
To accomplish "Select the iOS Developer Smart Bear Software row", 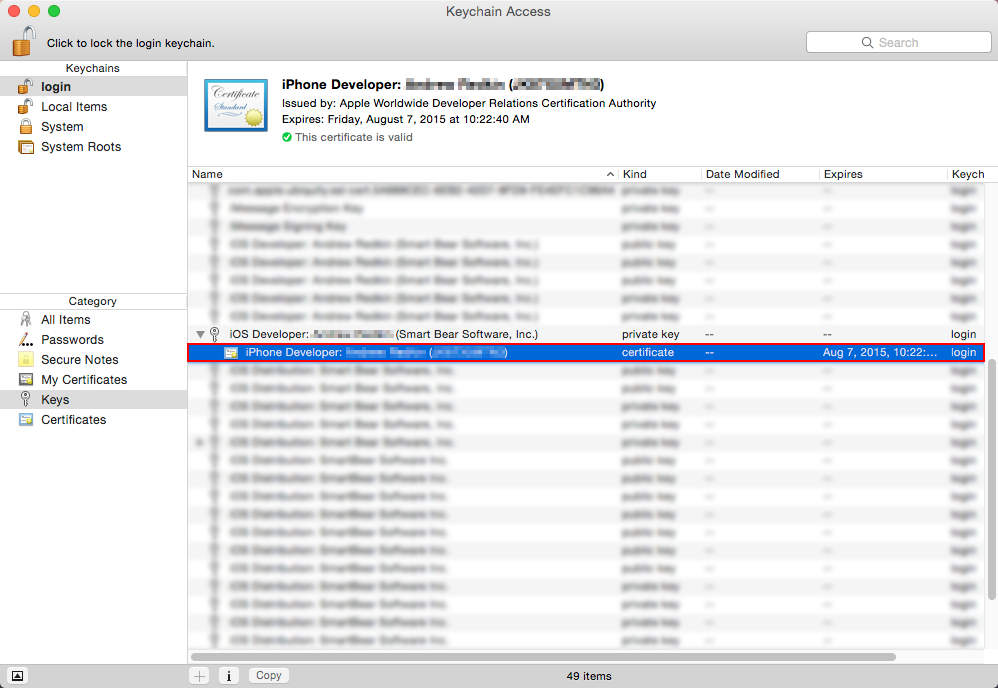I will click(x=586, y=334).
